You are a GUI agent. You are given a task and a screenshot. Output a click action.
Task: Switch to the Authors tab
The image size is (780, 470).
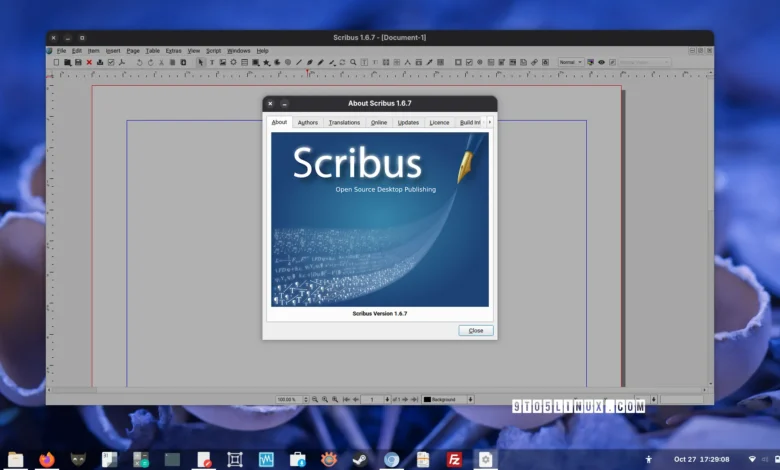tap(307, 122)
